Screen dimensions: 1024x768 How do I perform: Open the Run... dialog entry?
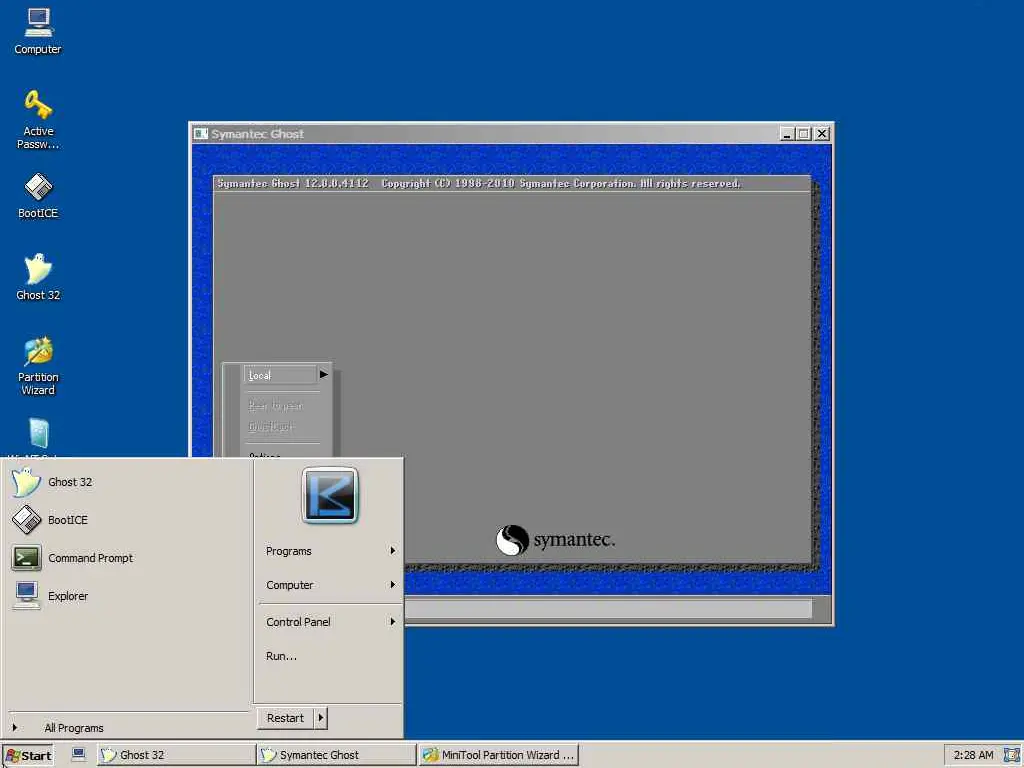click(x=281, y=656)
